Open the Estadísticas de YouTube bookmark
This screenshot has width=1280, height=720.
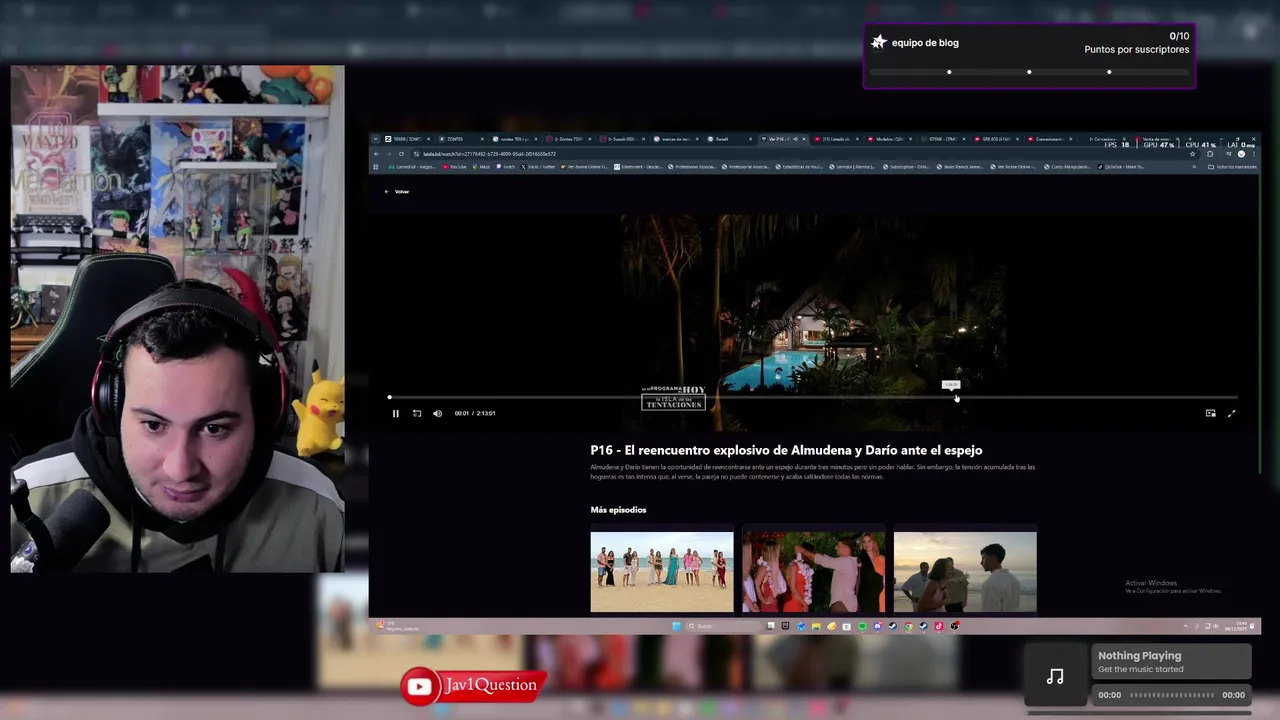[798, 166]
